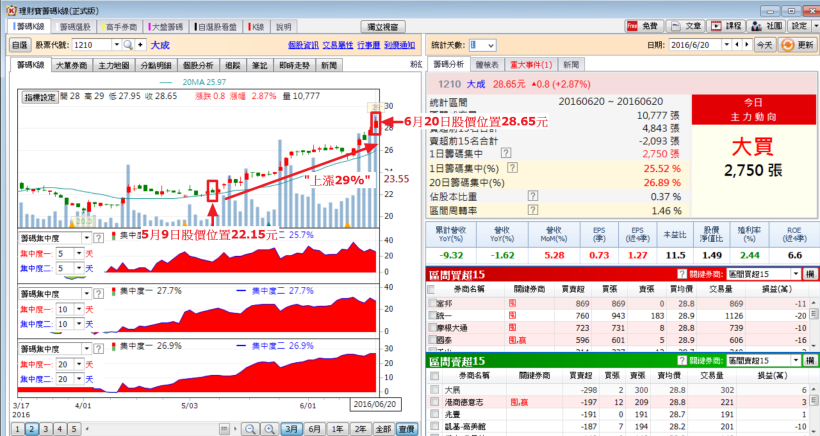
Task: Check the 兆豐 broker checkbox
Action: tap(434, 414)
